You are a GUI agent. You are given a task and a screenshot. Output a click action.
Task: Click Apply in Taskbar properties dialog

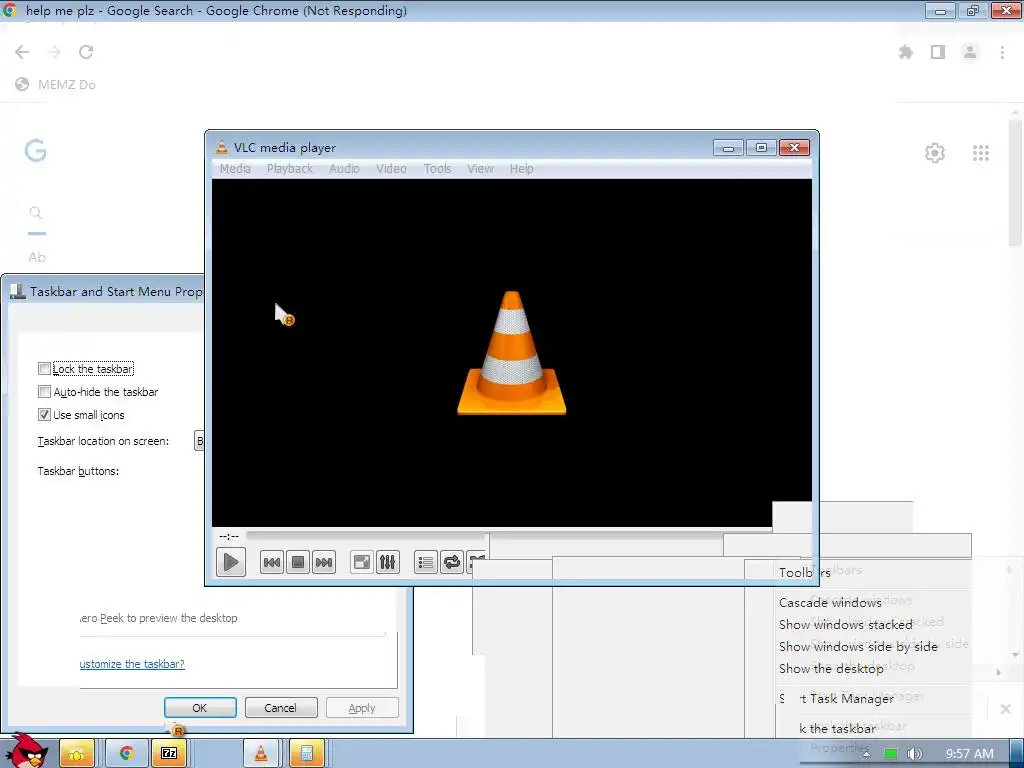click(x=362, y=708)
